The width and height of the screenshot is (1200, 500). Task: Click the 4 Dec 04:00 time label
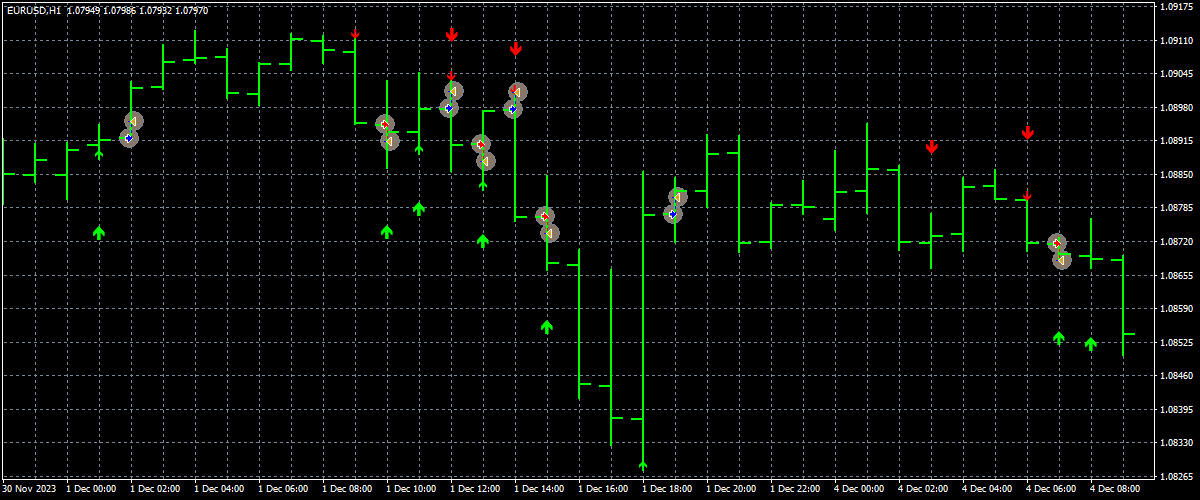coord(986,490)
